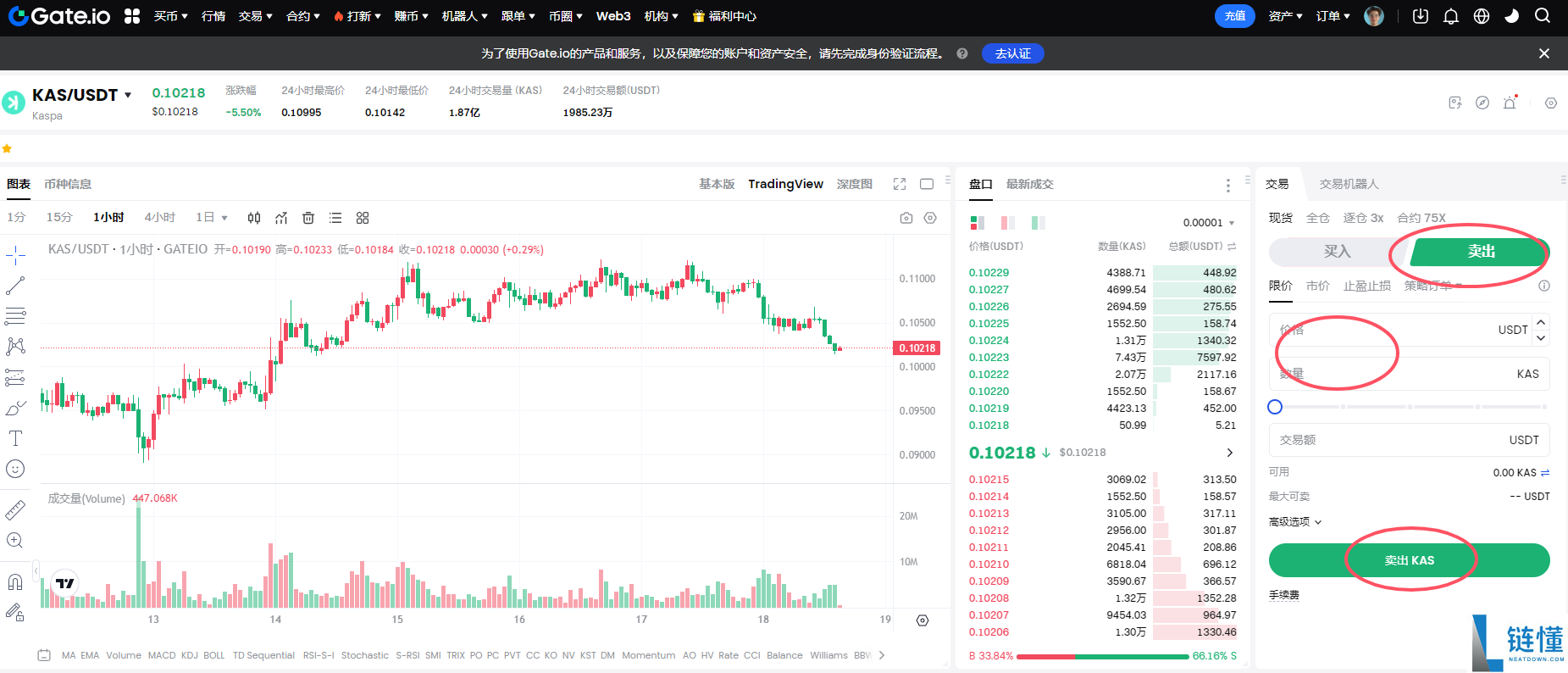Toggle the KAS/USDT favorite star

[7, 148]
